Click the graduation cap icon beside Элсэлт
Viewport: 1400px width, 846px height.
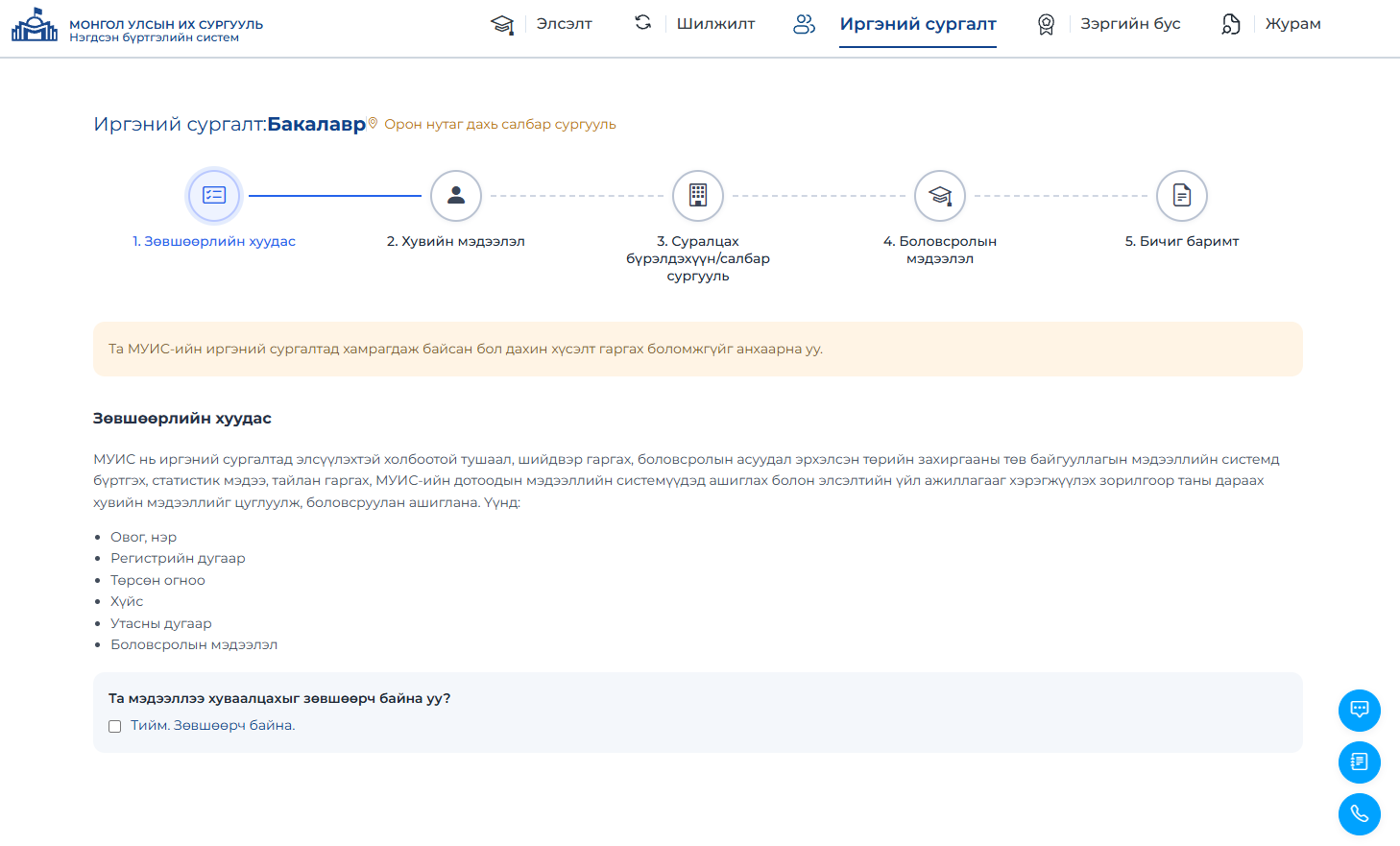(x=502, y=24)
